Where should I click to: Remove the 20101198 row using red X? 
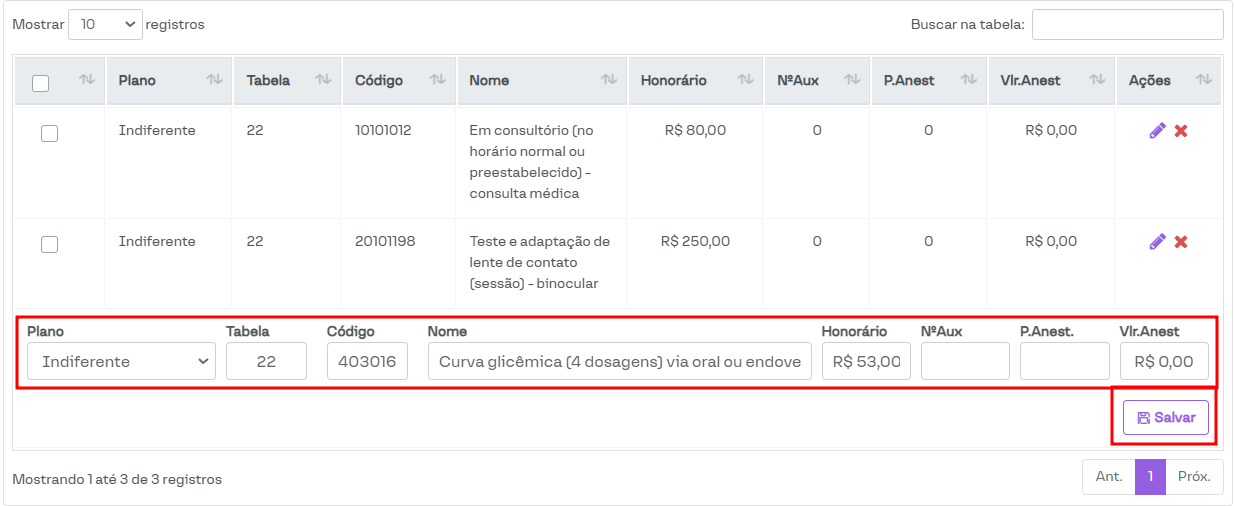[x=1181, y=242]
